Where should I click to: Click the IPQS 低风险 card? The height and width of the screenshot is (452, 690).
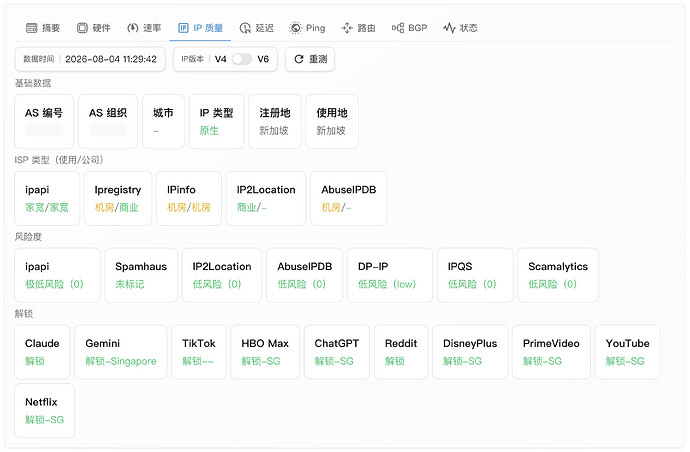475,275
